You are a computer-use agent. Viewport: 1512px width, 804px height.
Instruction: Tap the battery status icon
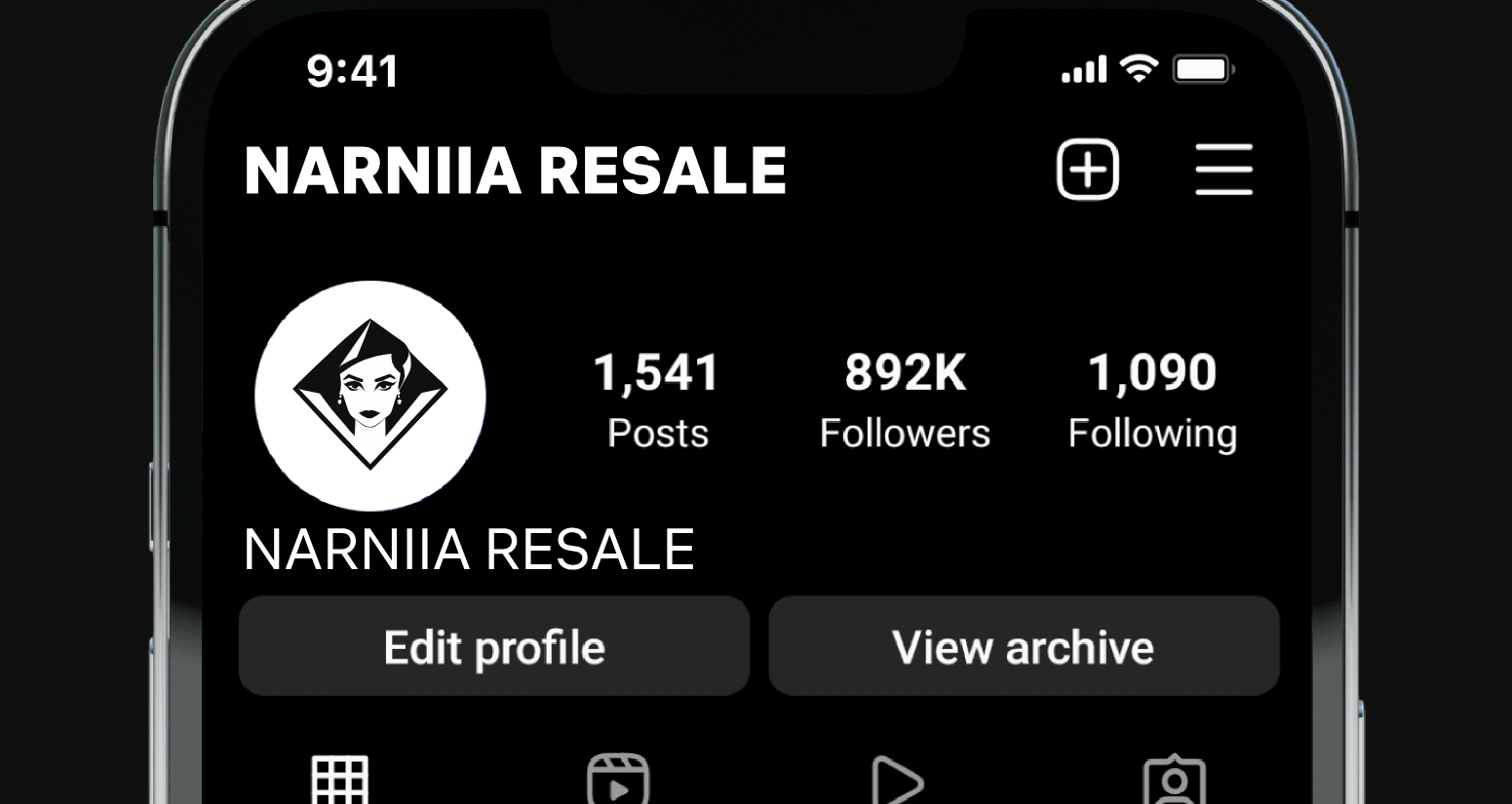[1204, 69]
